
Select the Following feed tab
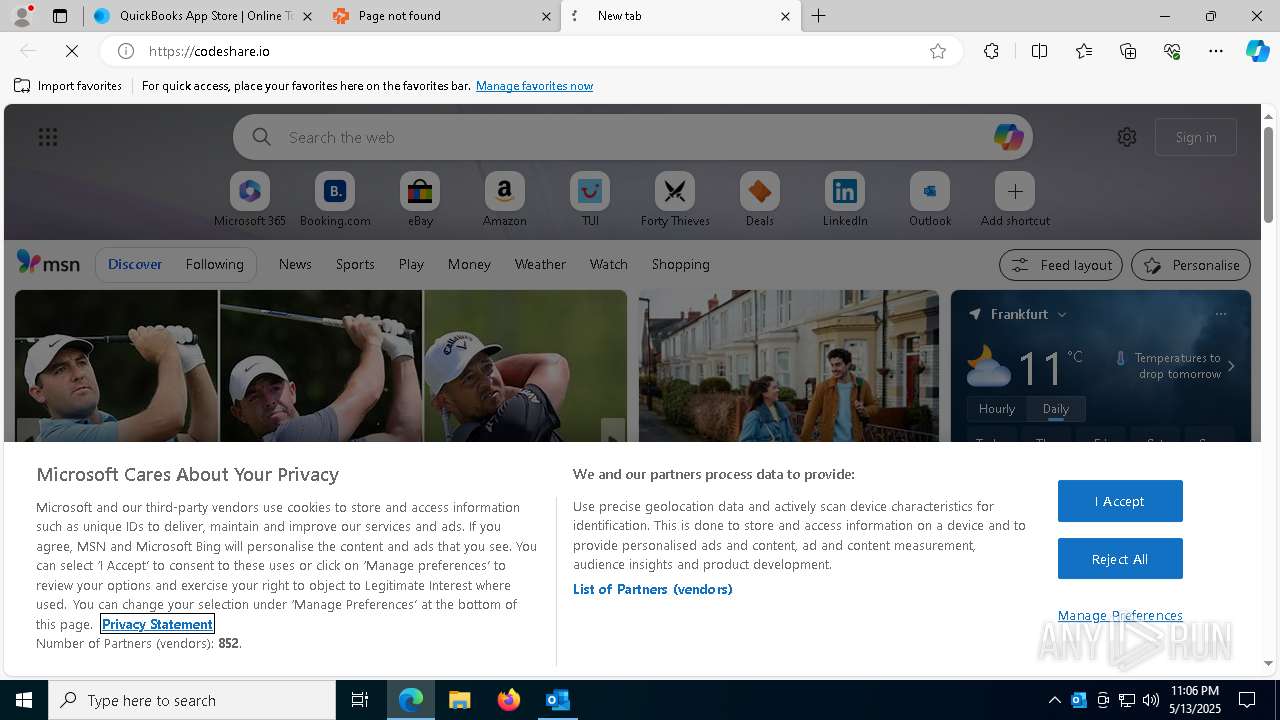point(214,264)
